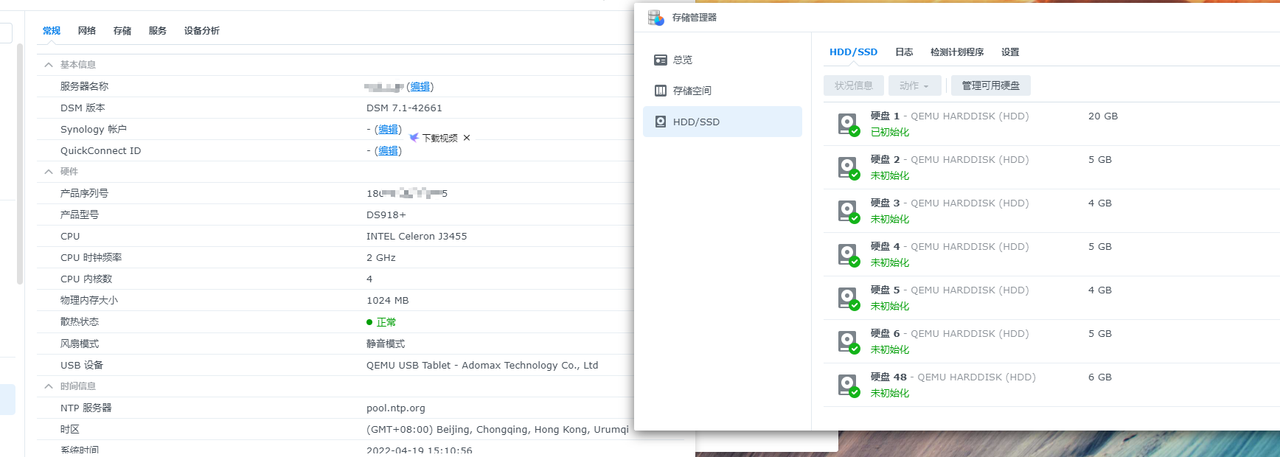Collapse the 硬件 section
Viewport: 1280px width, 457px height.
click(48, 172)
